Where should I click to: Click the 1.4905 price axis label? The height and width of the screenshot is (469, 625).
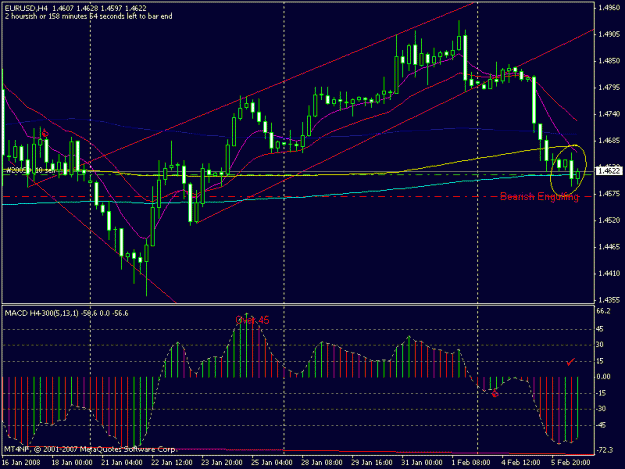tap(609, 34)
